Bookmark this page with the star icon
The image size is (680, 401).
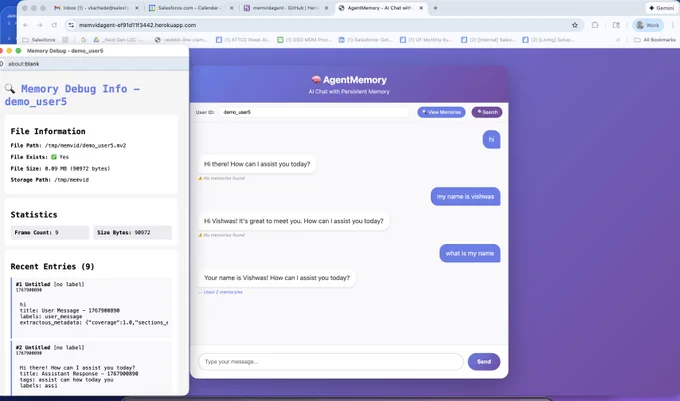pos(575,25)
